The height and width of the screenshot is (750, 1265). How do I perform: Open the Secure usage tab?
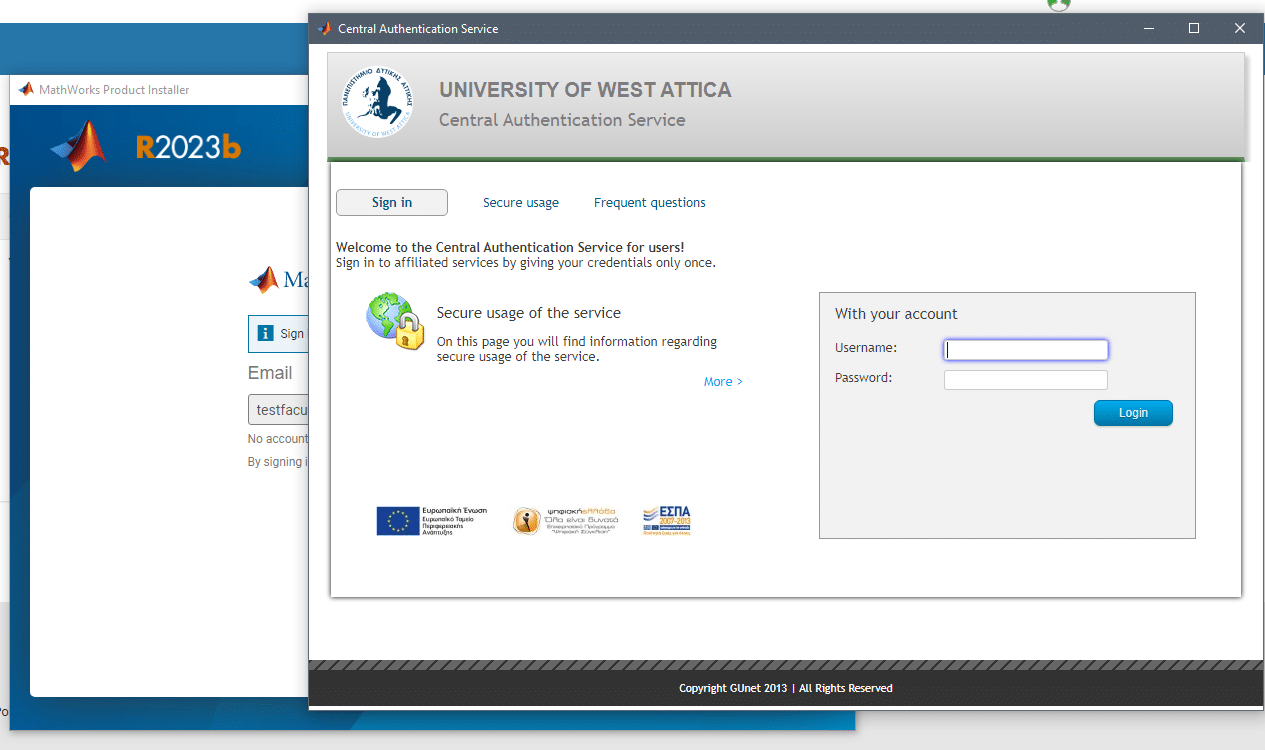521,203
